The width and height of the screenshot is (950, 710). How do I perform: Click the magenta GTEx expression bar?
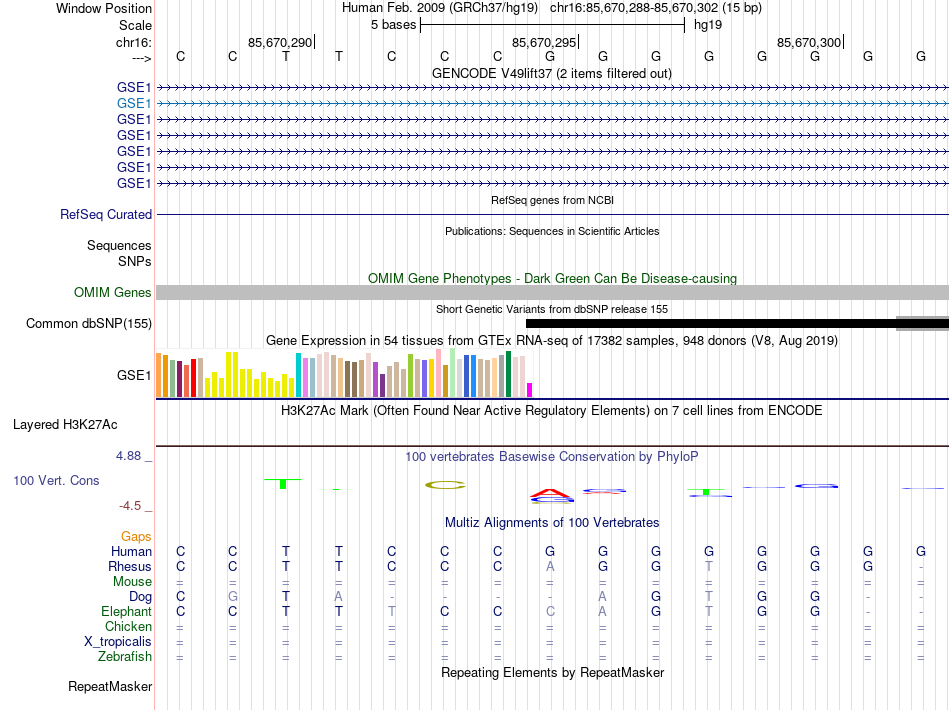coord(530,390)
